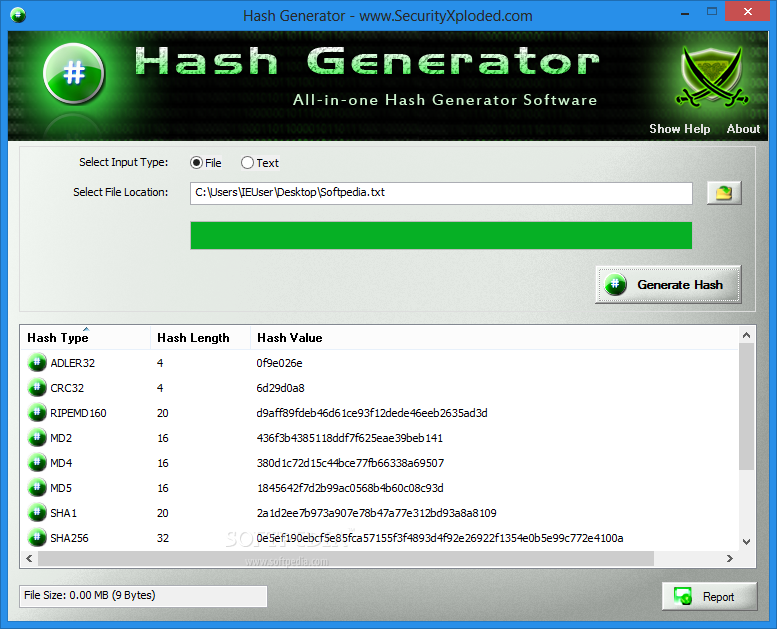Click the browse file folder icon
Viewport: 777px width, 629px height.
click(x=724, y=193)
